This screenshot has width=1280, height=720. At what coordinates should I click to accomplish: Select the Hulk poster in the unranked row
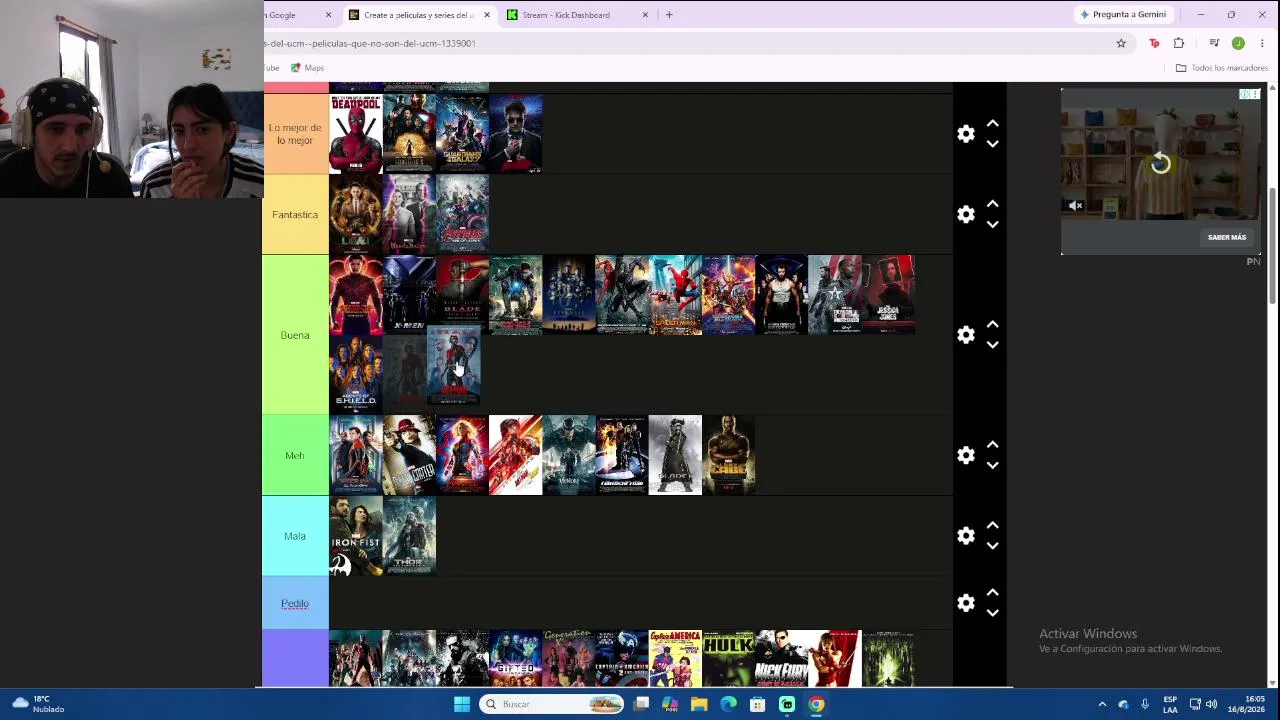tap(729, 659)
